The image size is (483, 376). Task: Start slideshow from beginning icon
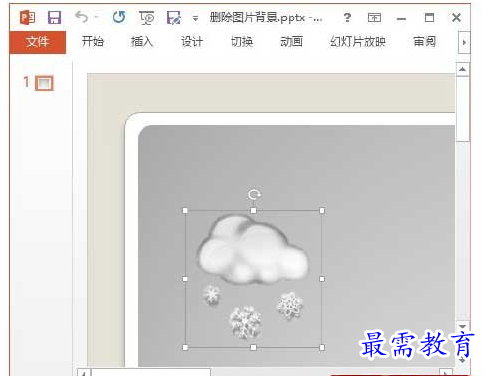[147, 18]
